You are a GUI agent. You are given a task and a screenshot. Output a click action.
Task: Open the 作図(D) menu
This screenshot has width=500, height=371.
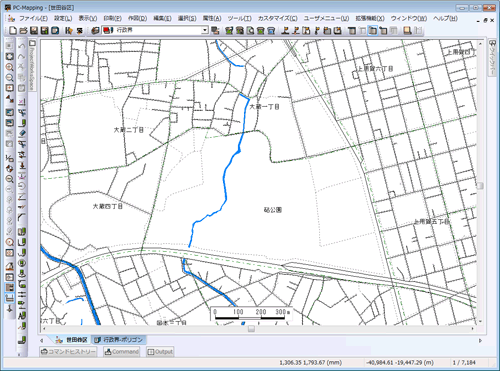pyautogui.click(x=138, y=18)
